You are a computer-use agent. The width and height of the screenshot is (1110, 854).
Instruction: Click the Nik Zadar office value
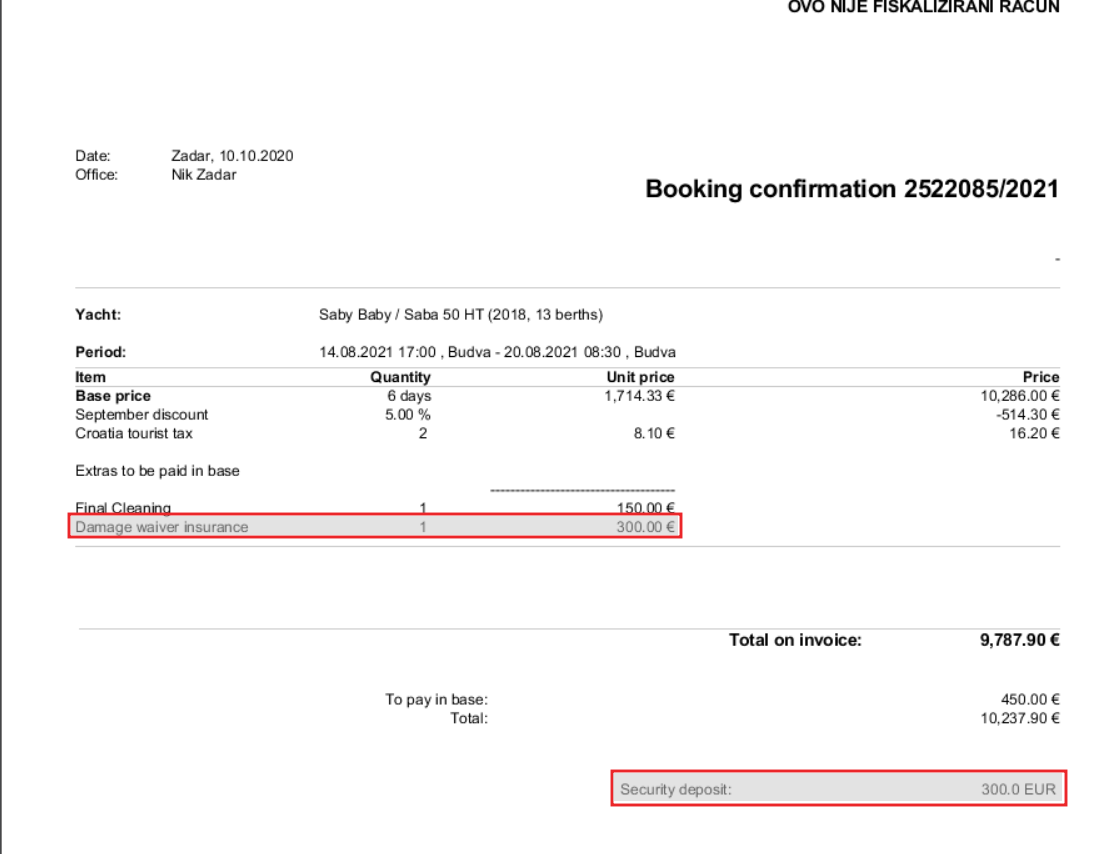pos(204,175)
